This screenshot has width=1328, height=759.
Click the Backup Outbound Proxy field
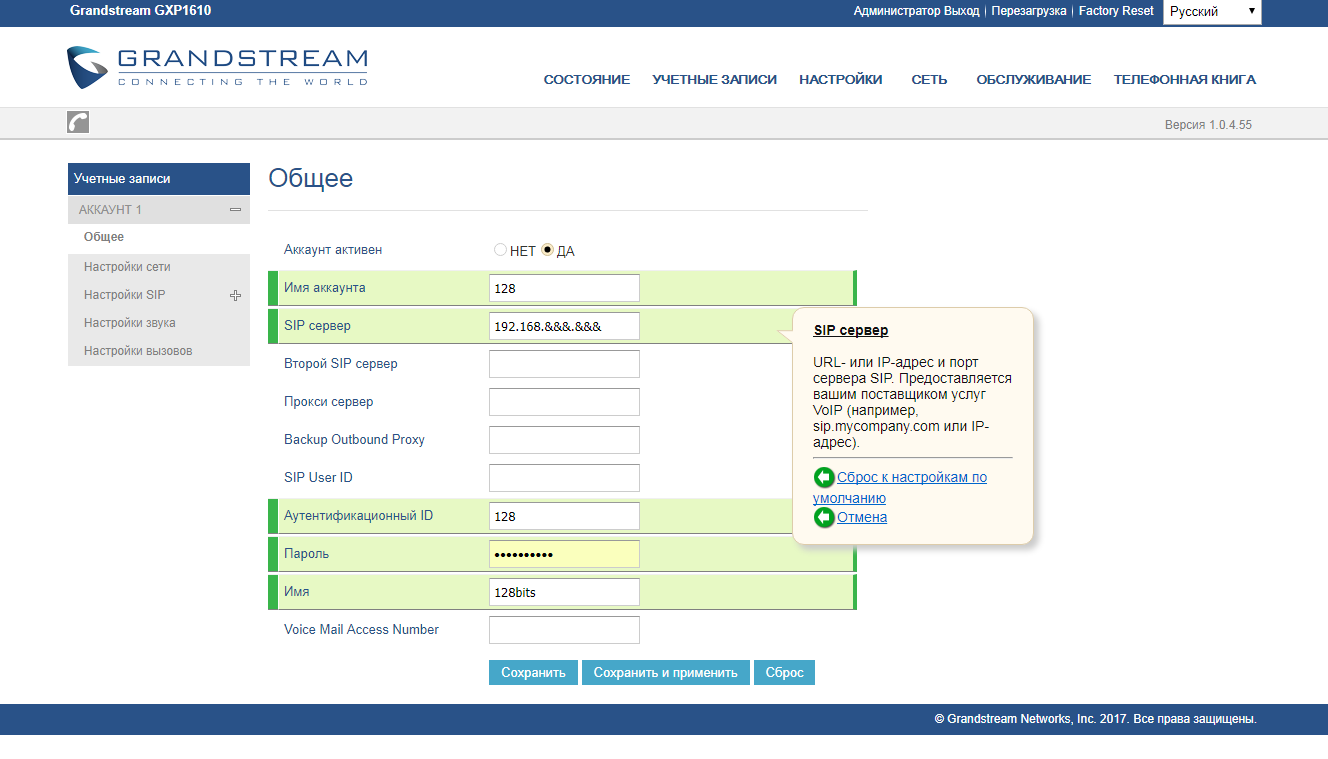click(564, 440)
